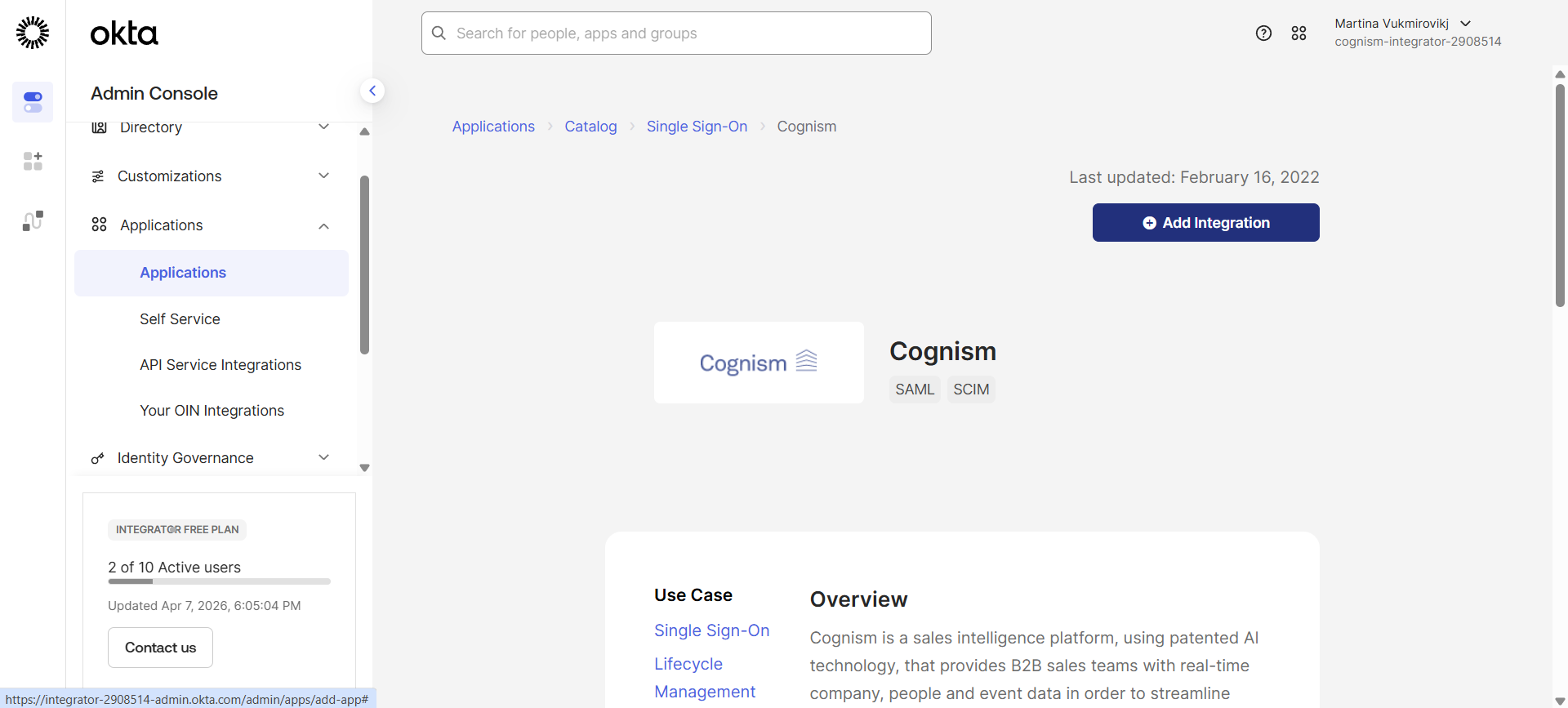Go to Your OIN Integrations
The image size is (1568, 708).
tap(212, 411)
